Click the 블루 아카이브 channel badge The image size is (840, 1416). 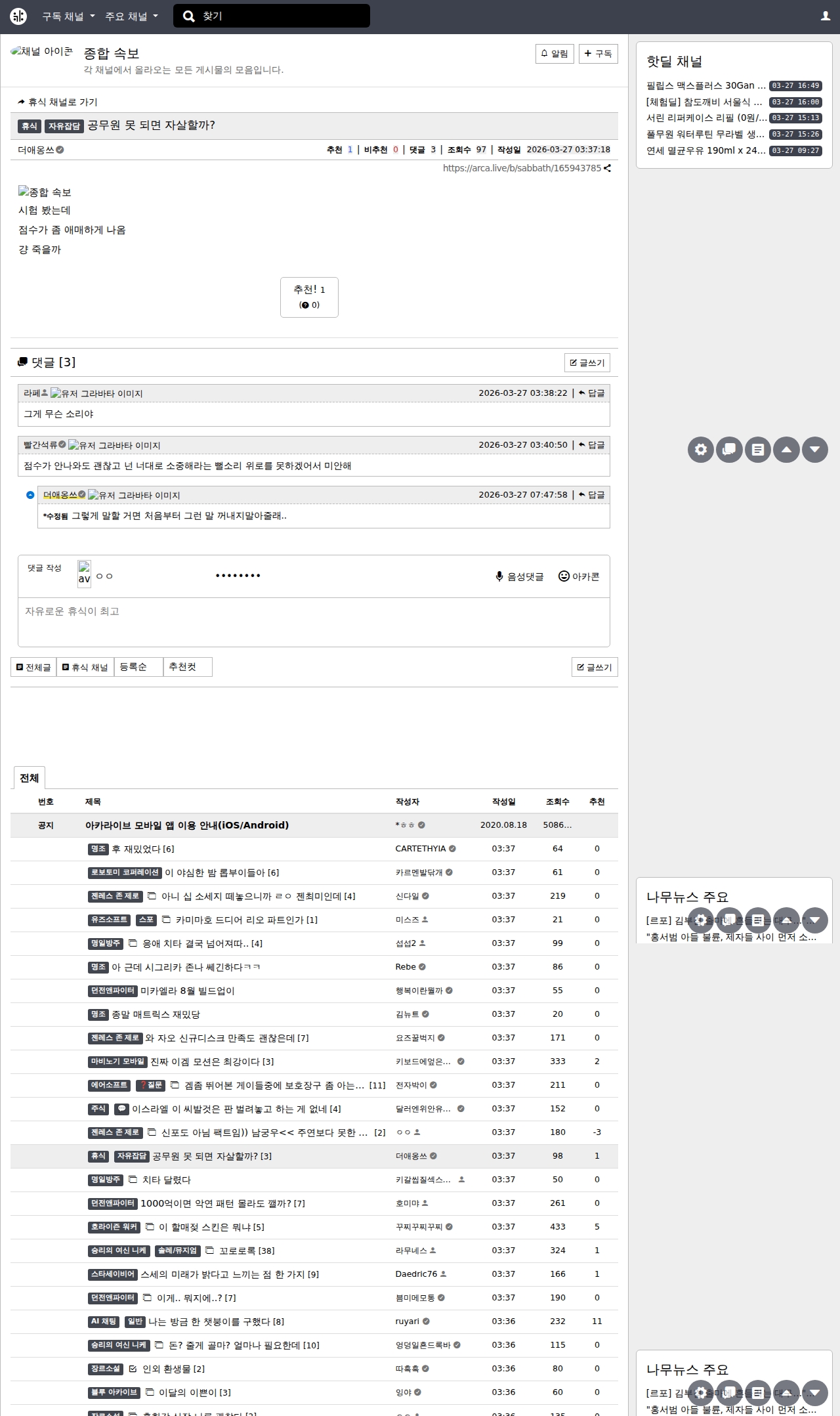114,1392
